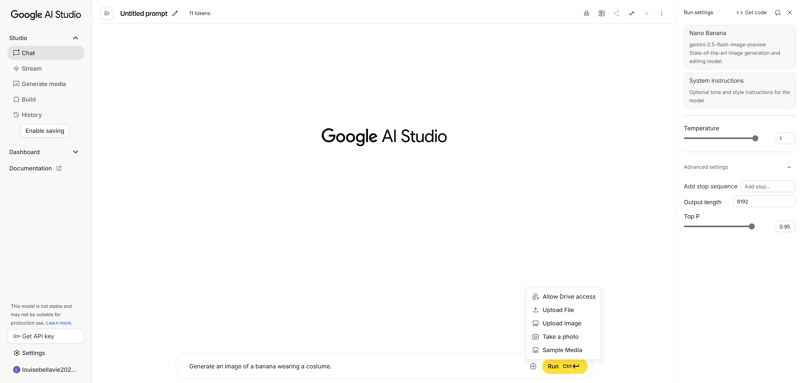Go to Build section
This screenshot has height=383, width=800.
46,99
